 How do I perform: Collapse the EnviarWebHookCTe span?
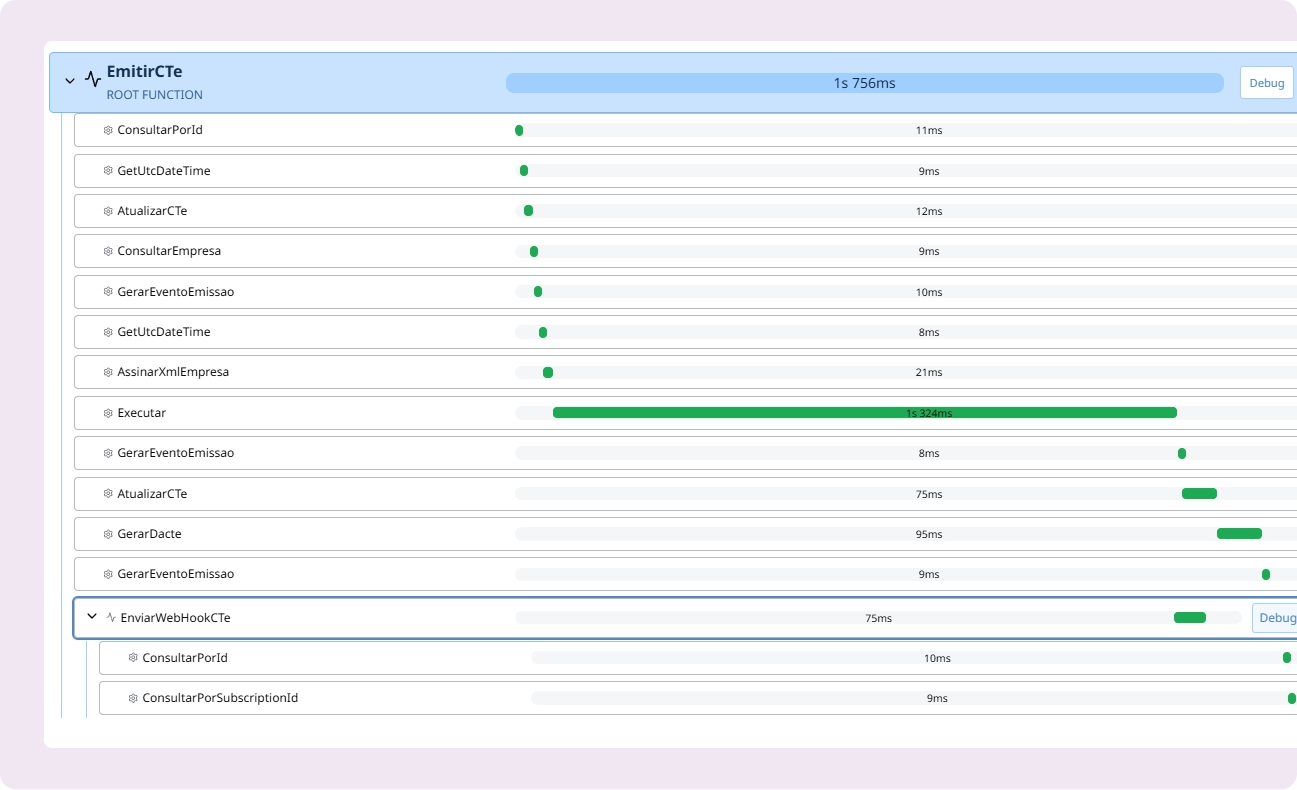click(92, 617)
